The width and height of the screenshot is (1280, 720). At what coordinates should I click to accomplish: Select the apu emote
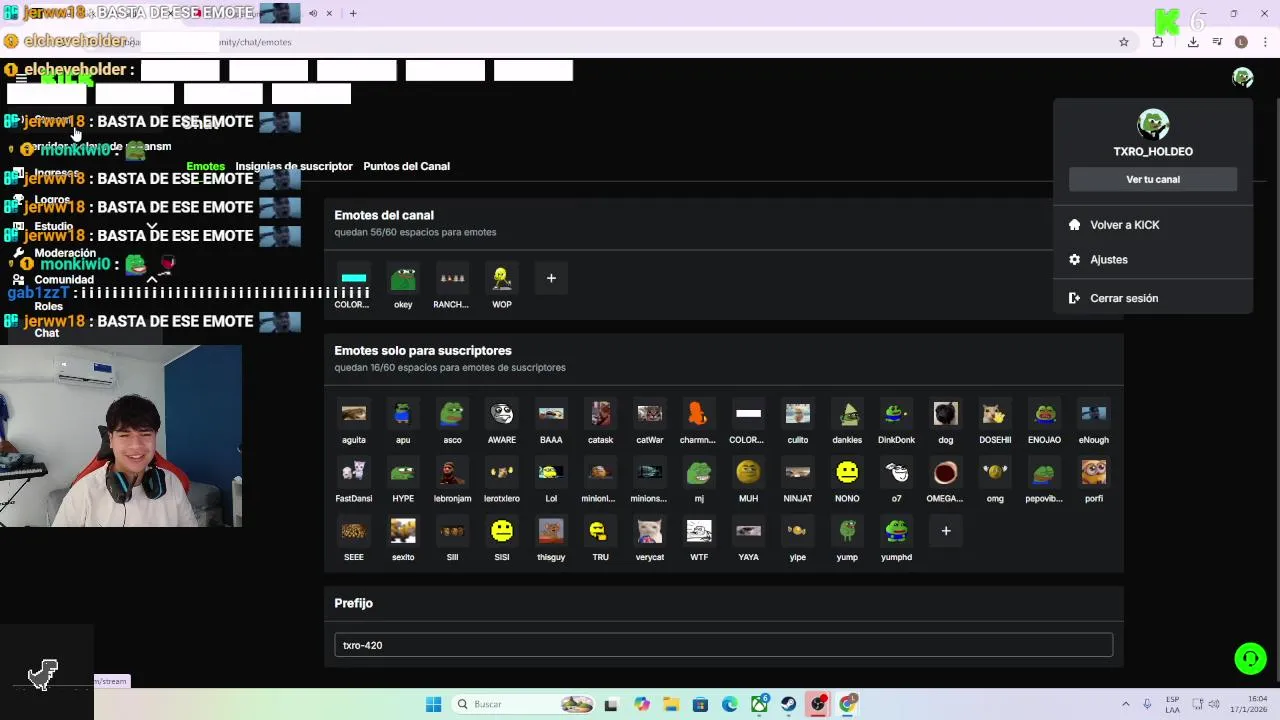pos(403,414)
